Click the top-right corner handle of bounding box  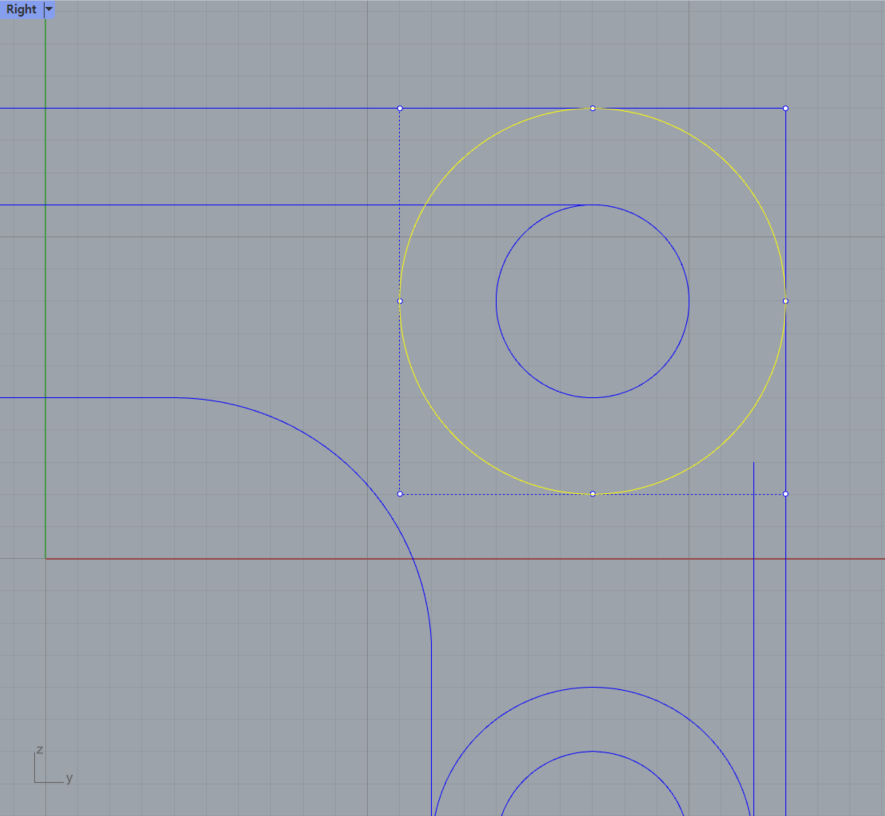(786, 108)
